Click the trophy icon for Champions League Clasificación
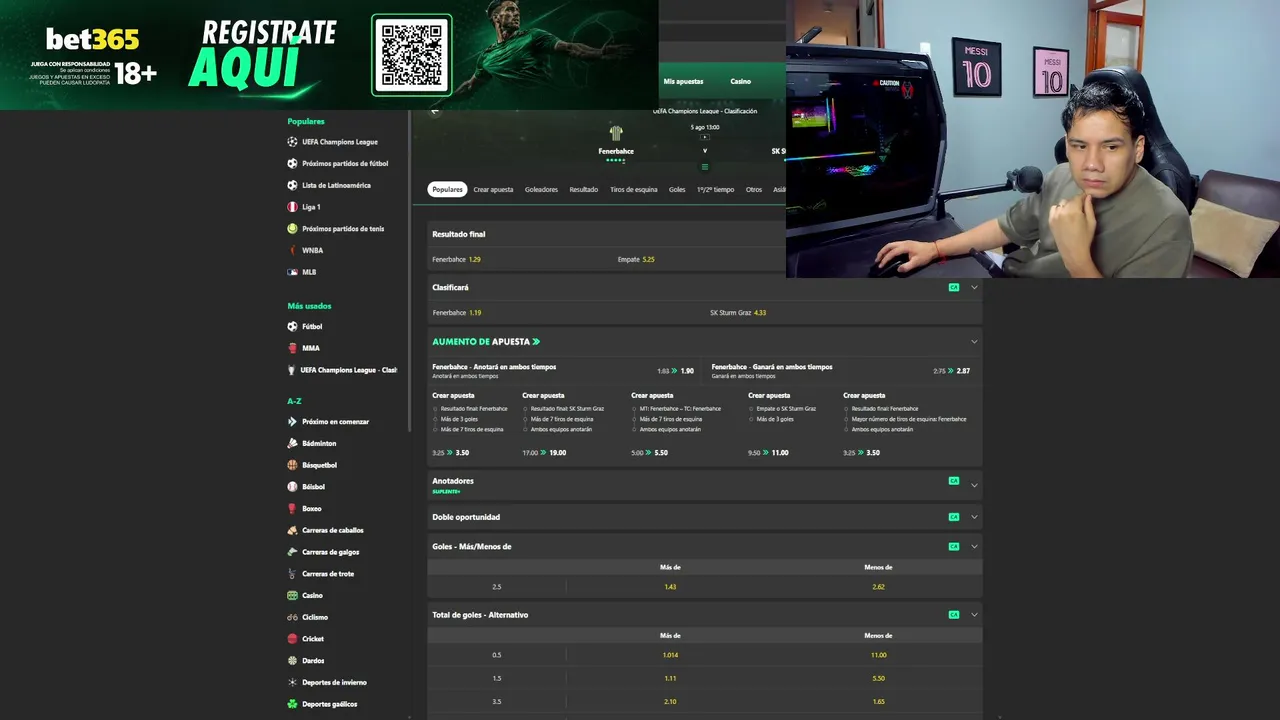 (x=292, y=370)
